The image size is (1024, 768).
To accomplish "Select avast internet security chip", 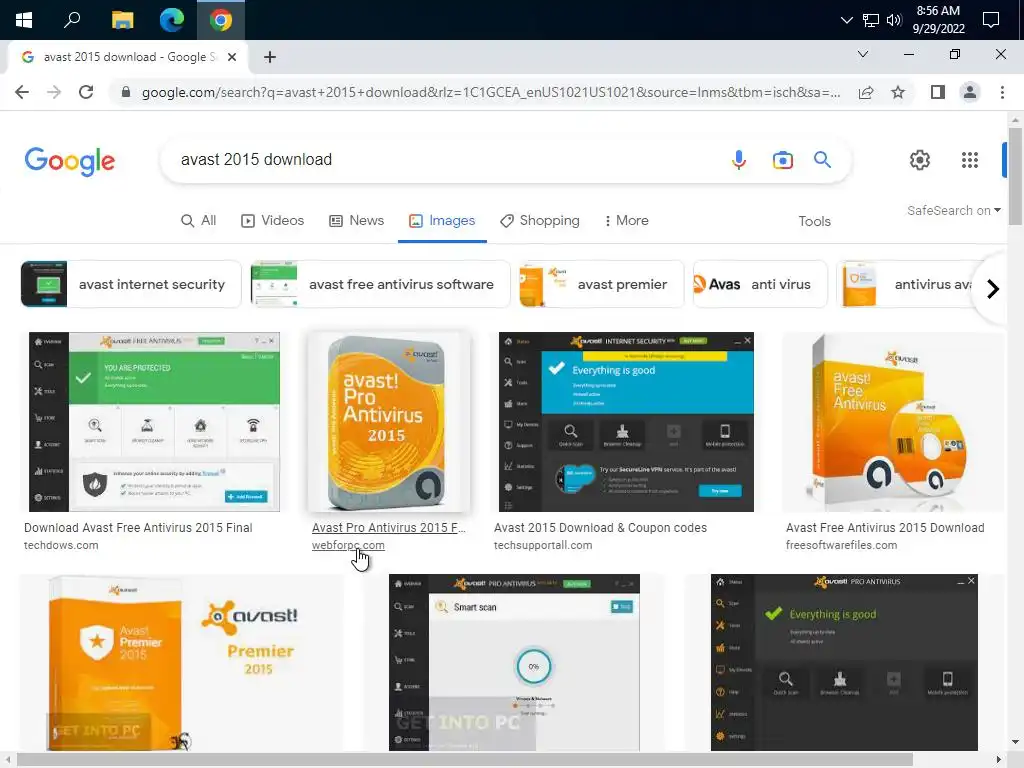I will coord(131,284).
